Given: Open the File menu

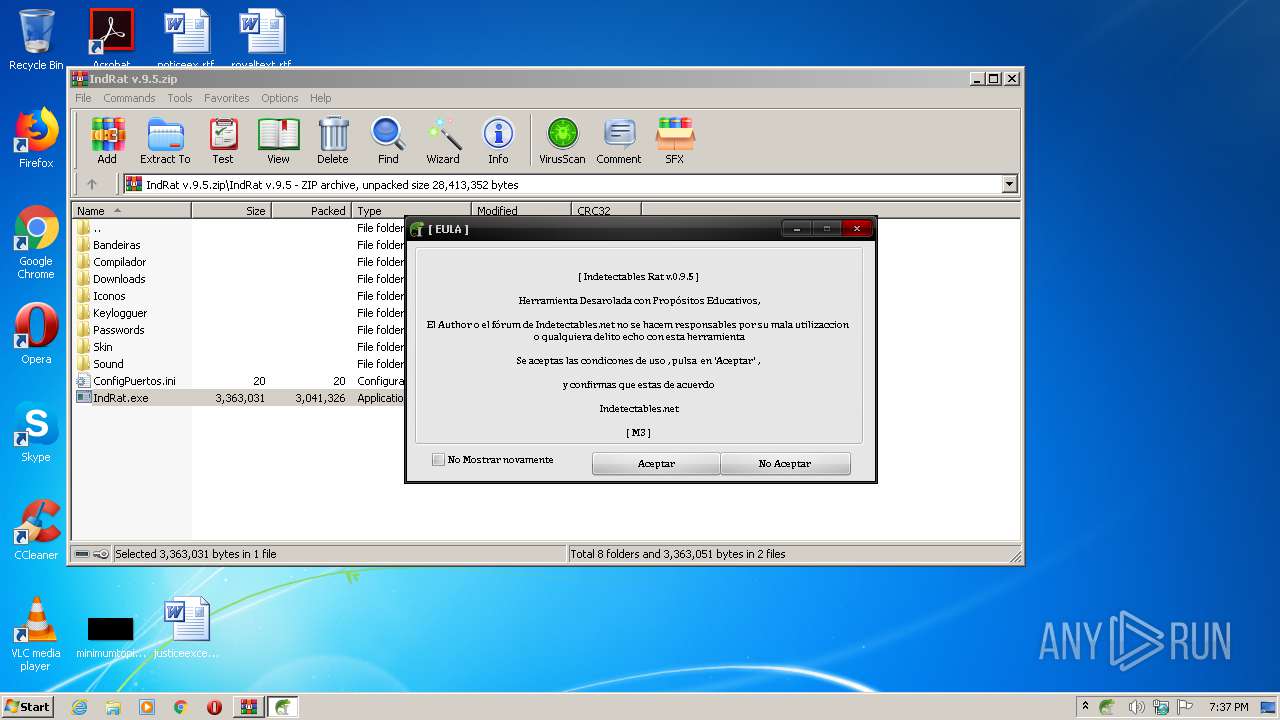Looking at the screenshot, I should click(x=83, y=98).
